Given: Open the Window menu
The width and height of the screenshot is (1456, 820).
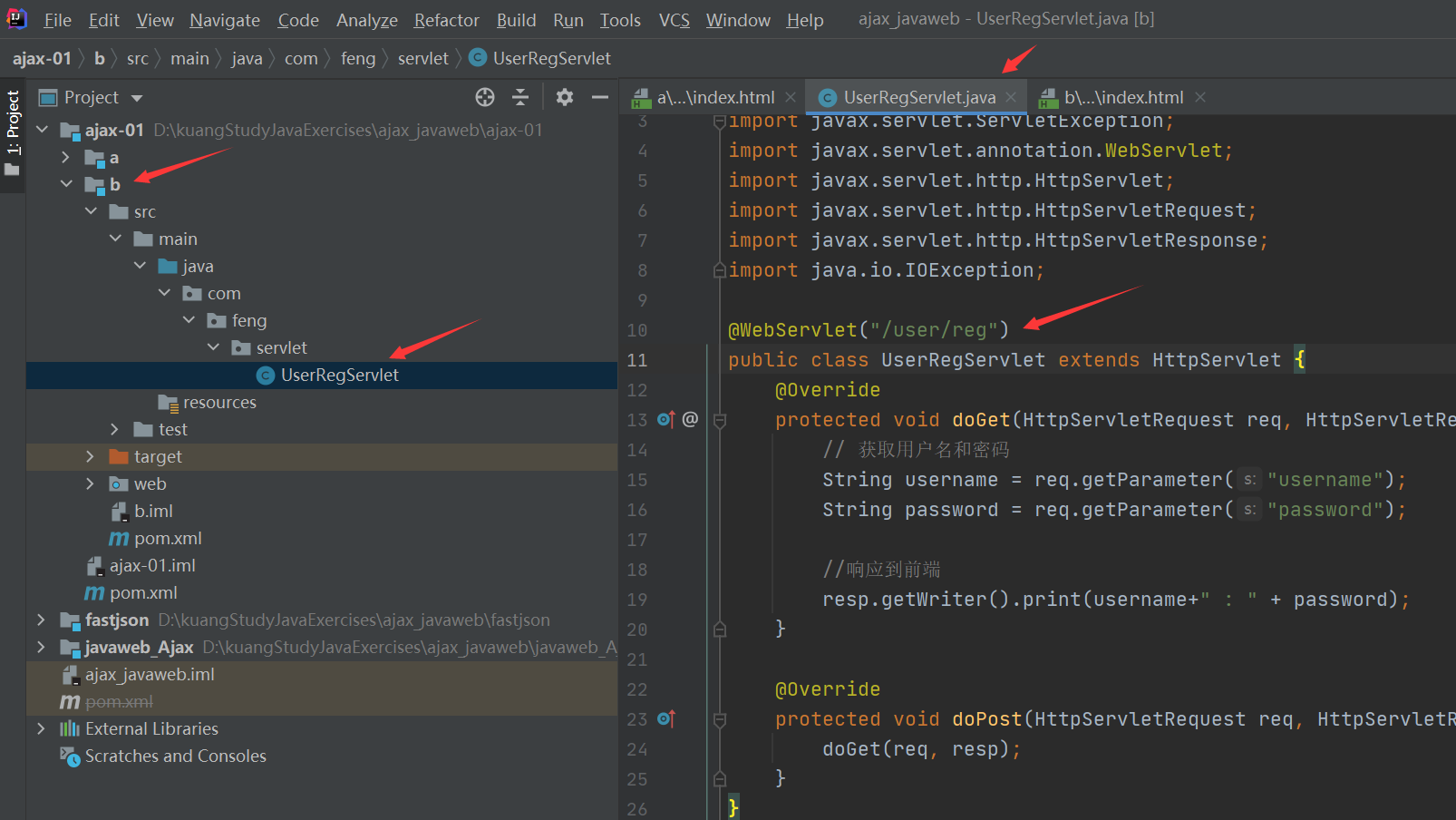Looking at the screenshot, I should [738, 20].
